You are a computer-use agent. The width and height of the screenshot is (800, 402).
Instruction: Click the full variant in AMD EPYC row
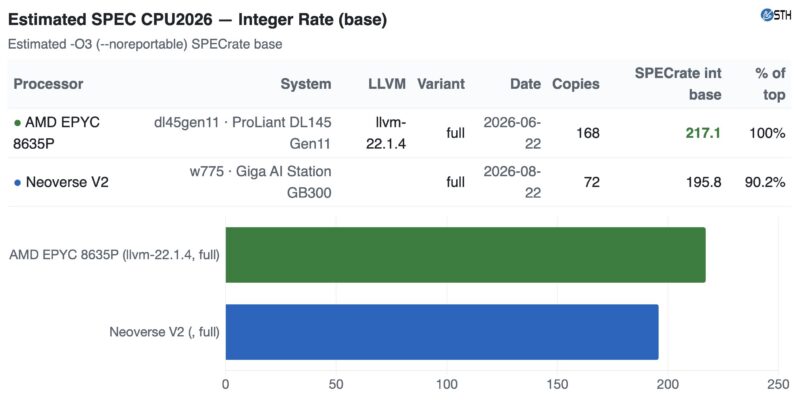coord(455,133)
